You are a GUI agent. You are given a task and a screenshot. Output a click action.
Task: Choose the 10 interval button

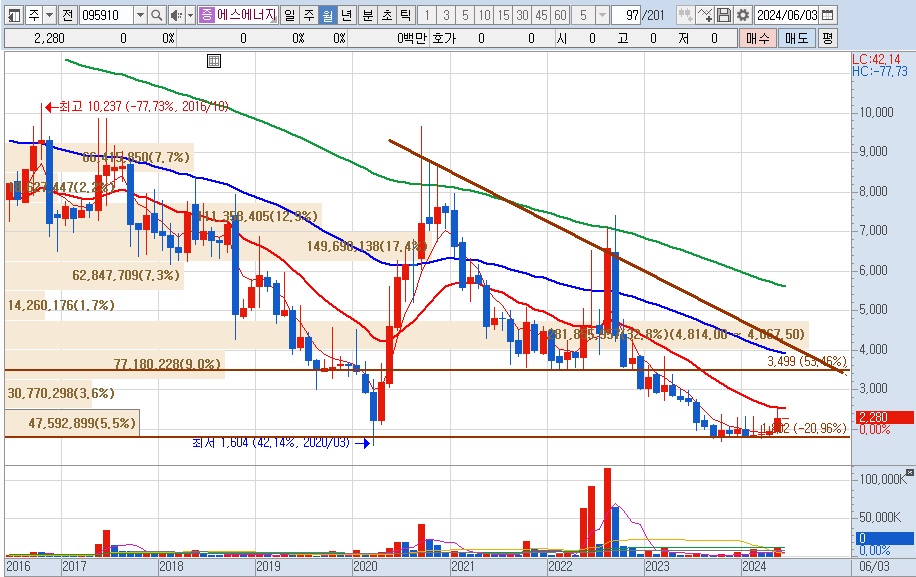click(484, 15)
